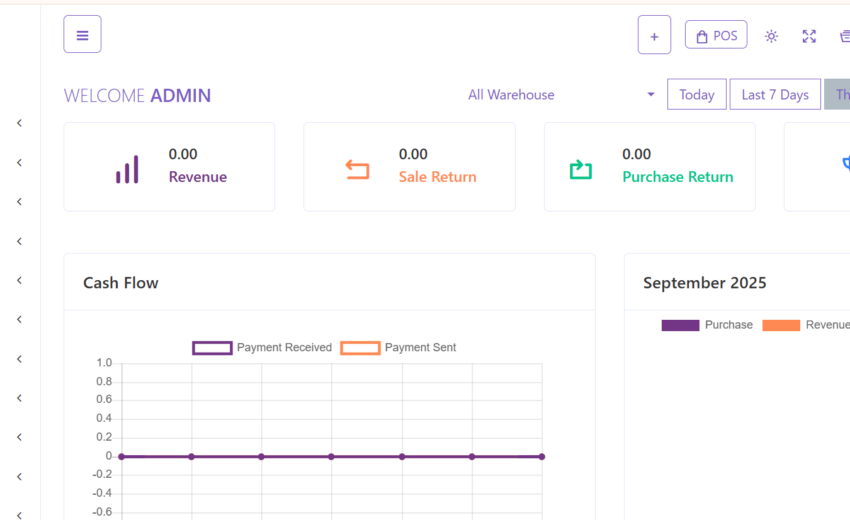Switch theme with the sun icon

[x=771, y=36]
